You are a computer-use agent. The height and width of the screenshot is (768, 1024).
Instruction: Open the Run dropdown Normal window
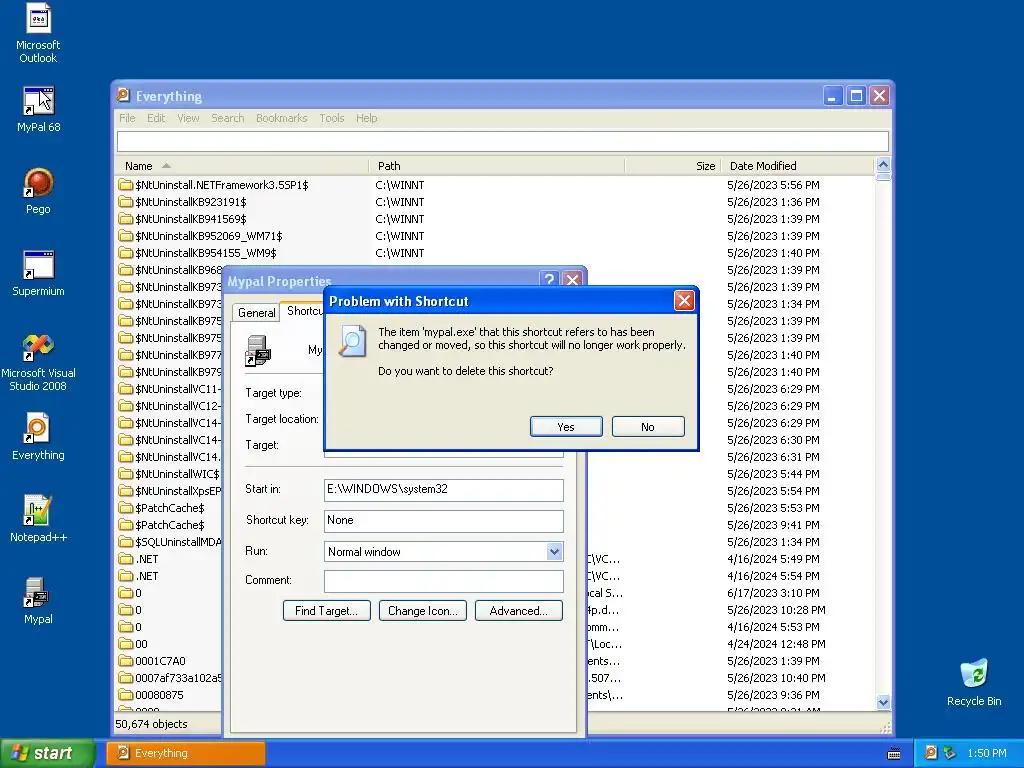554,552
